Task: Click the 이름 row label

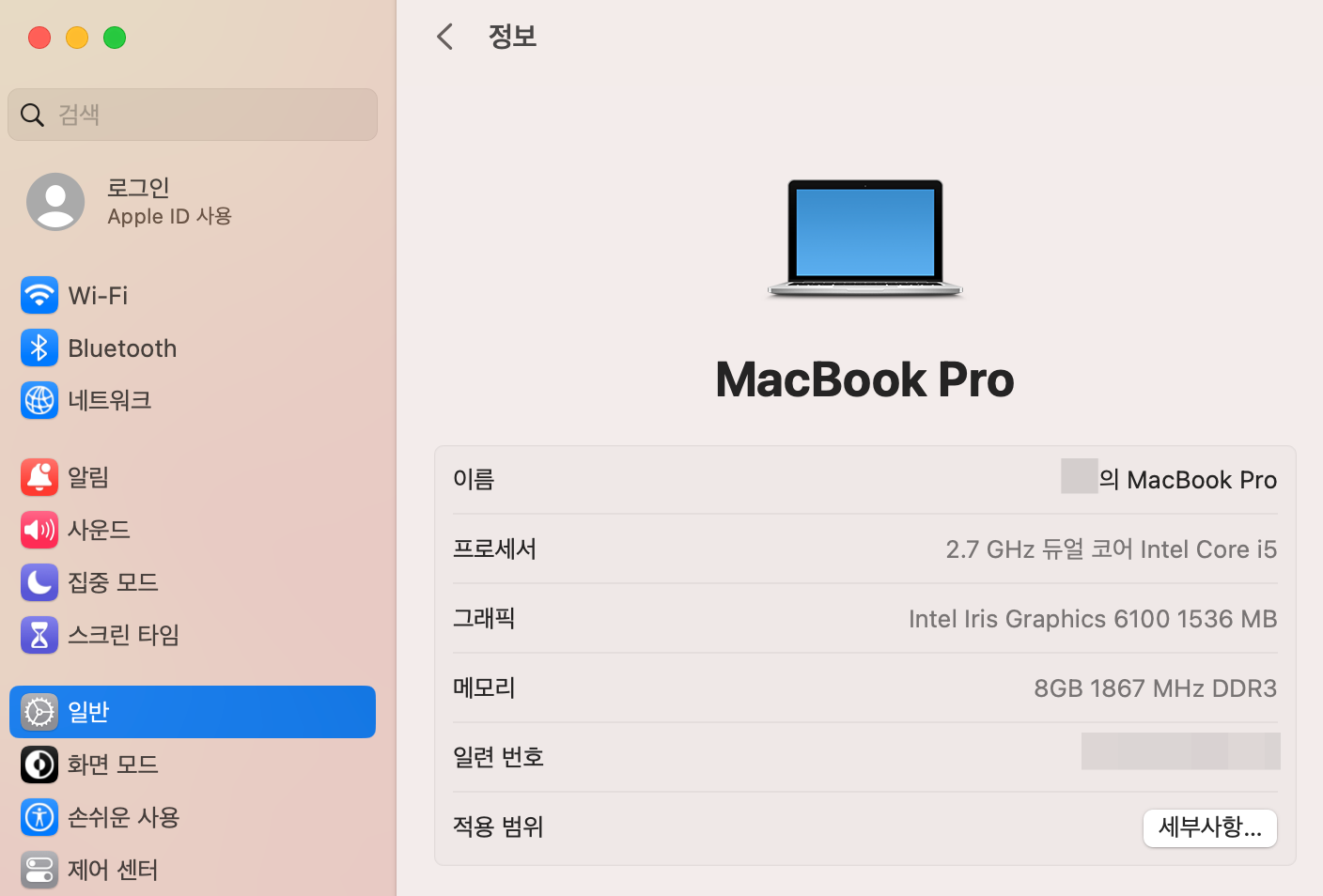Action: click(474, 480)
